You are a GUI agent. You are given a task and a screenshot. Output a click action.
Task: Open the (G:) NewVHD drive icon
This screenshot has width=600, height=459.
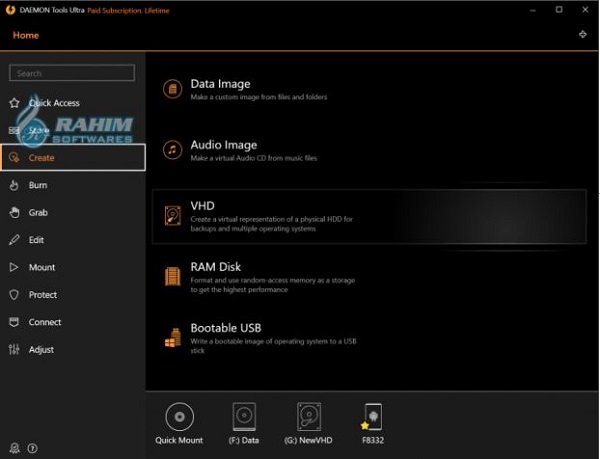click(x=309, y=417)
